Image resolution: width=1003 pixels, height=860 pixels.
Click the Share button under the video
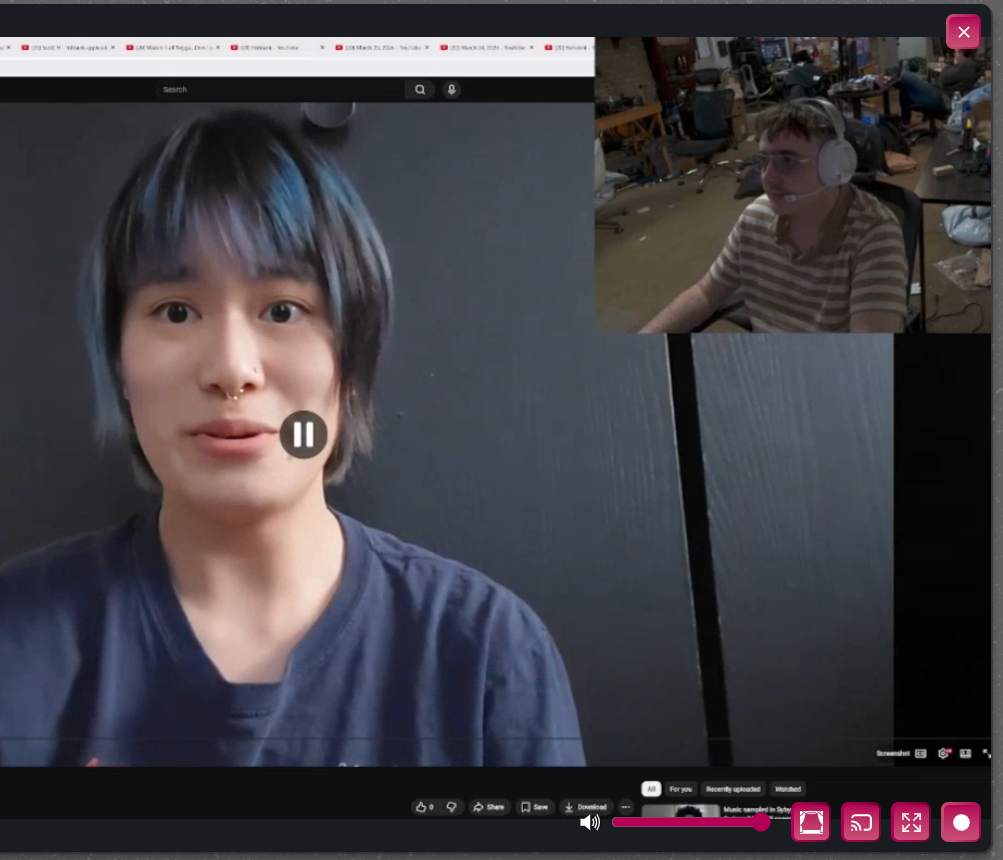[x=488, y=807]
